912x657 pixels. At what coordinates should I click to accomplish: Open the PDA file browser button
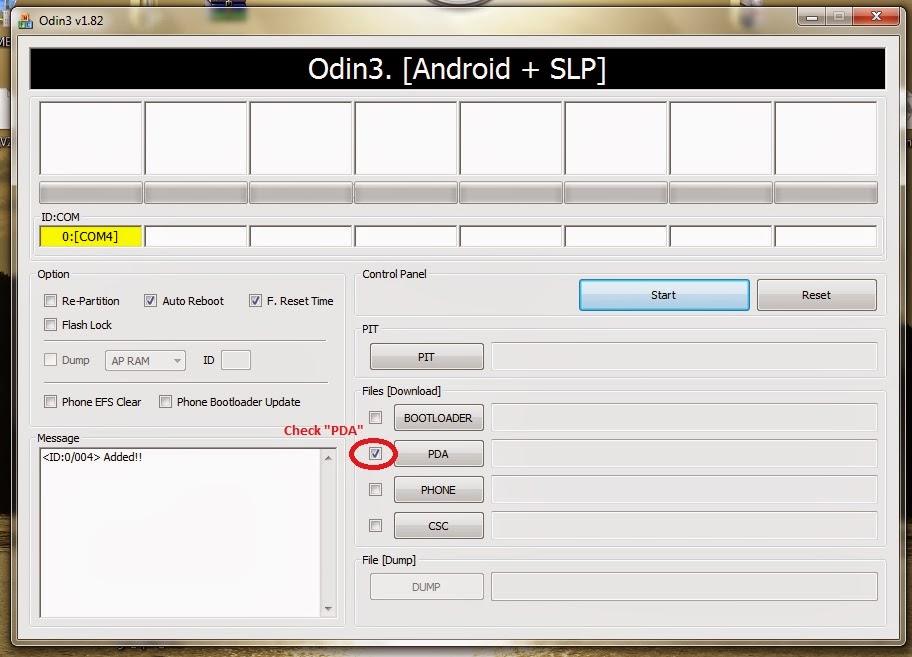pos(439,454)
